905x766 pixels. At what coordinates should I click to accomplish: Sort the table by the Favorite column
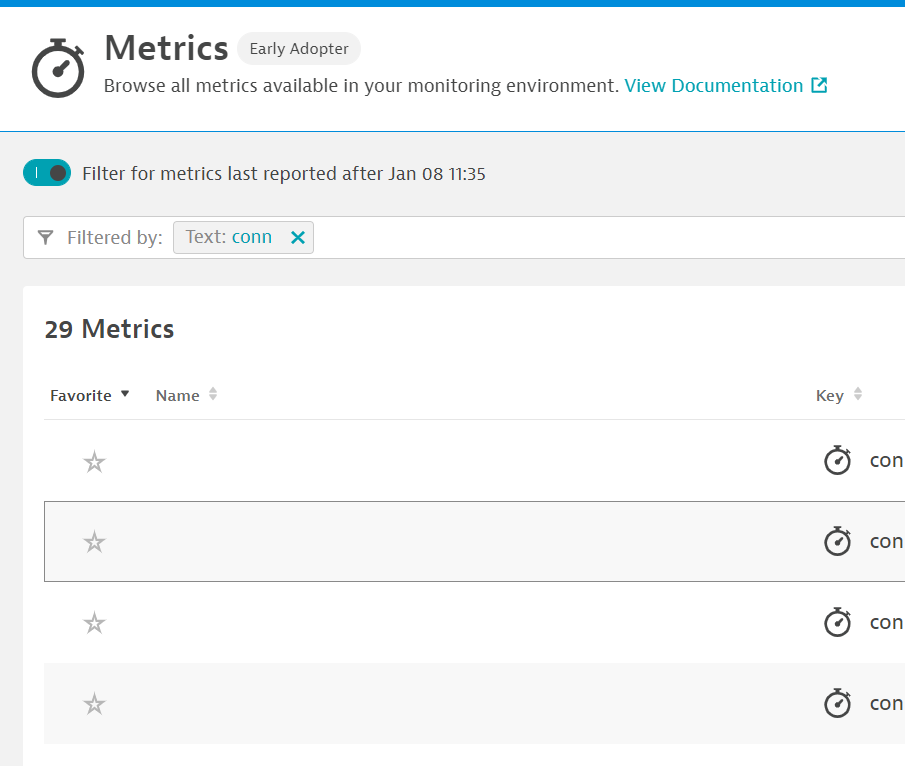(x=90, y=396)
